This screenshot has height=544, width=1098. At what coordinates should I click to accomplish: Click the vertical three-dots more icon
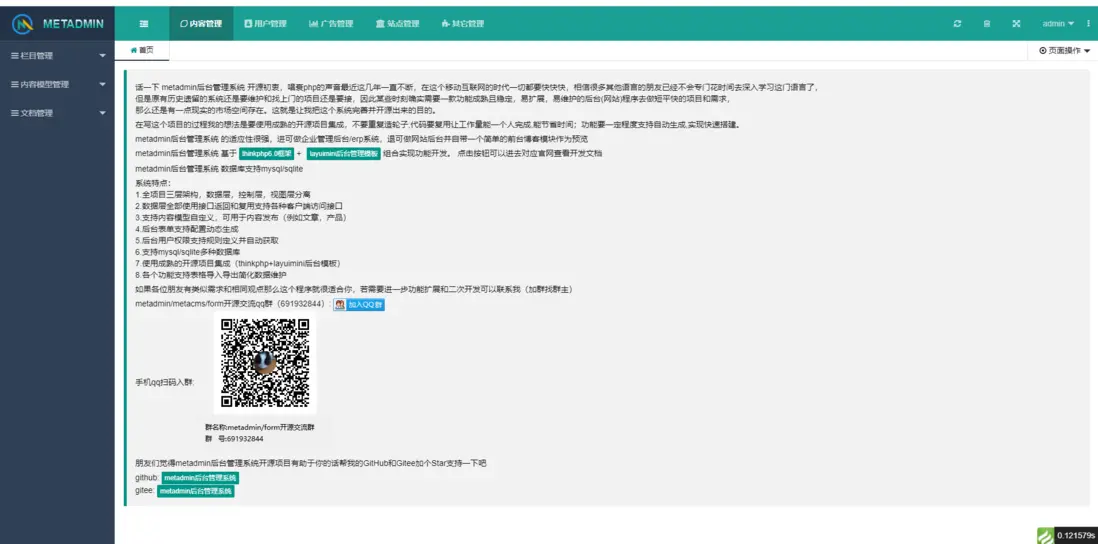[1088, 24]
